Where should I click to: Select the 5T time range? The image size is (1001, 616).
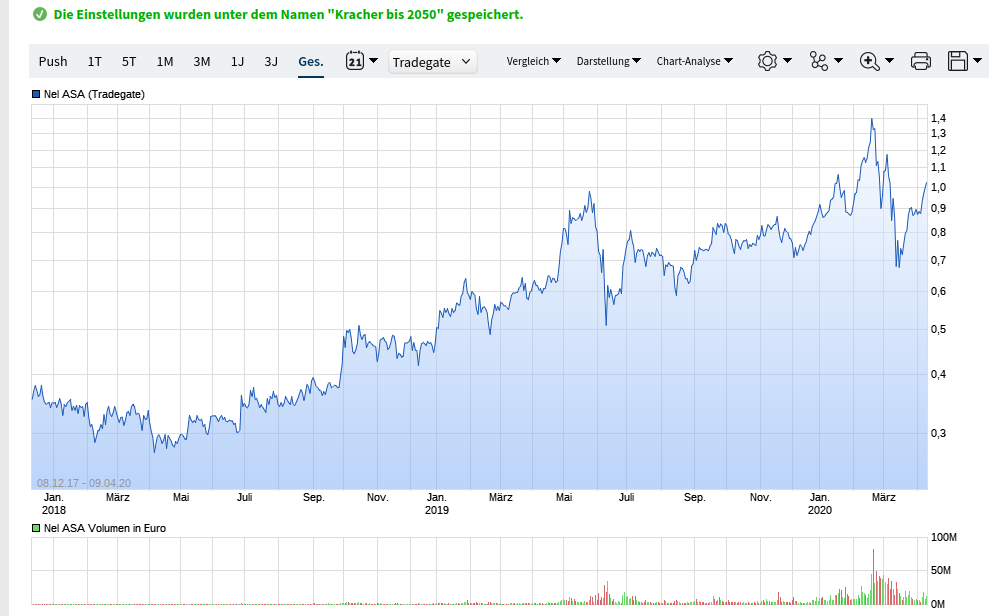129,61
